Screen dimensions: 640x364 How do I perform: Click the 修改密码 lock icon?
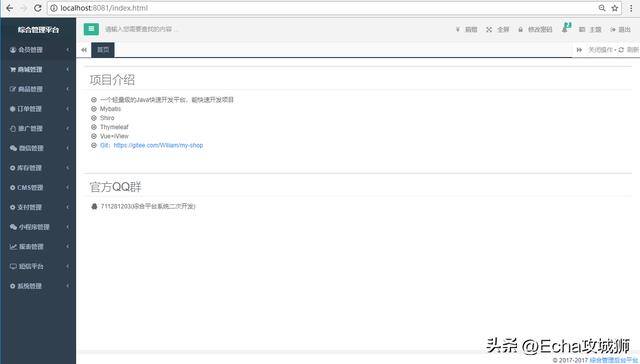coord(520,29)
